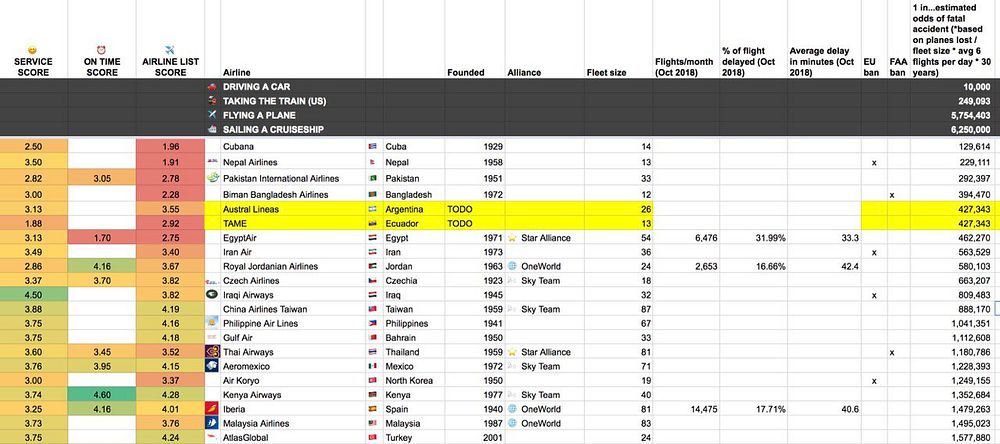Select the 'Average delay in minutes' header
This screenshot has height=444, width=1000.
[821, 61]
